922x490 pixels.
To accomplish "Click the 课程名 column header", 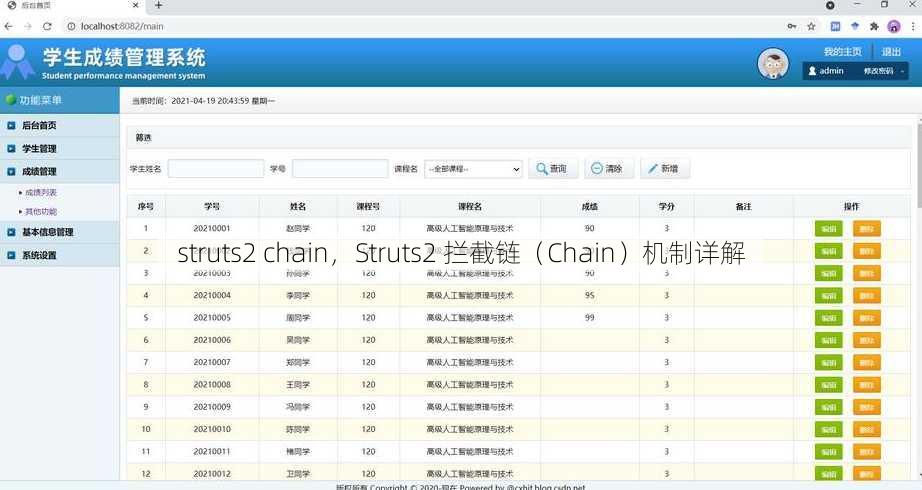I will 470,206.
